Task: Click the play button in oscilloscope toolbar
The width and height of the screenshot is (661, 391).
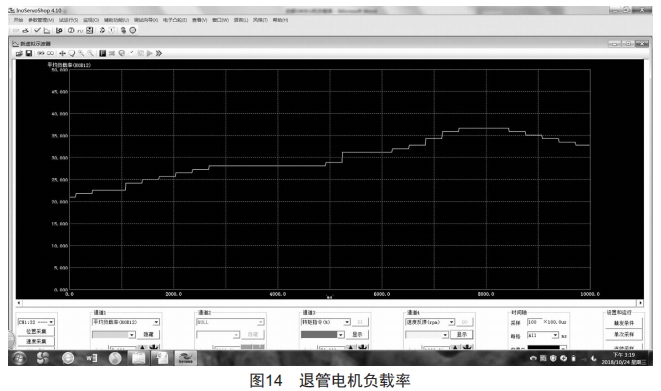Action: coord(149,53)
